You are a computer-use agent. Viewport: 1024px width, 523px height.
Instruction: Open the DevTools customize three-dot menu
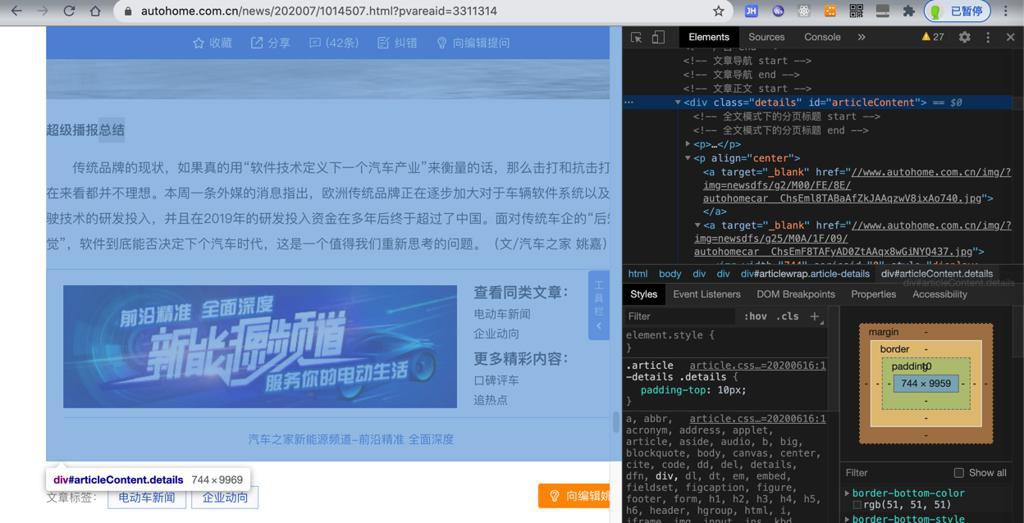(988, 37)
